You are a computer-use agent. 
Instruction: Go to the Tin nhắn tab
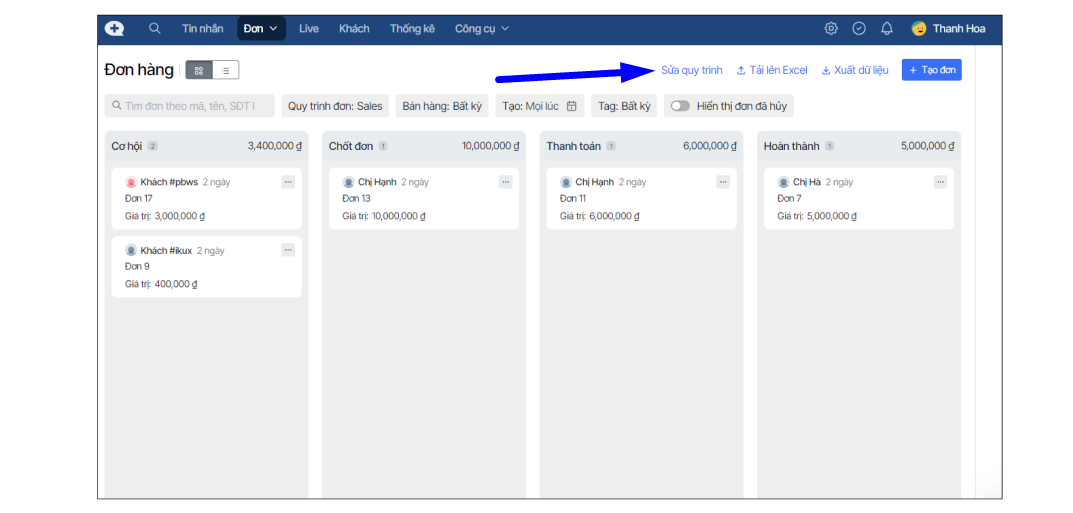coord(203,28)
